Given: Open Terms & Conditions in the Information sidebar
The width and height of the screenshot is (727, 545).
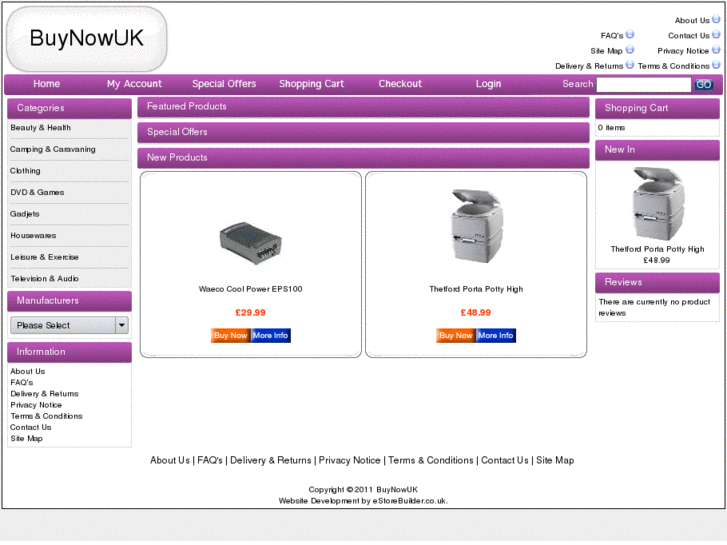Looking at the screenshot, I should click(46, 416).
